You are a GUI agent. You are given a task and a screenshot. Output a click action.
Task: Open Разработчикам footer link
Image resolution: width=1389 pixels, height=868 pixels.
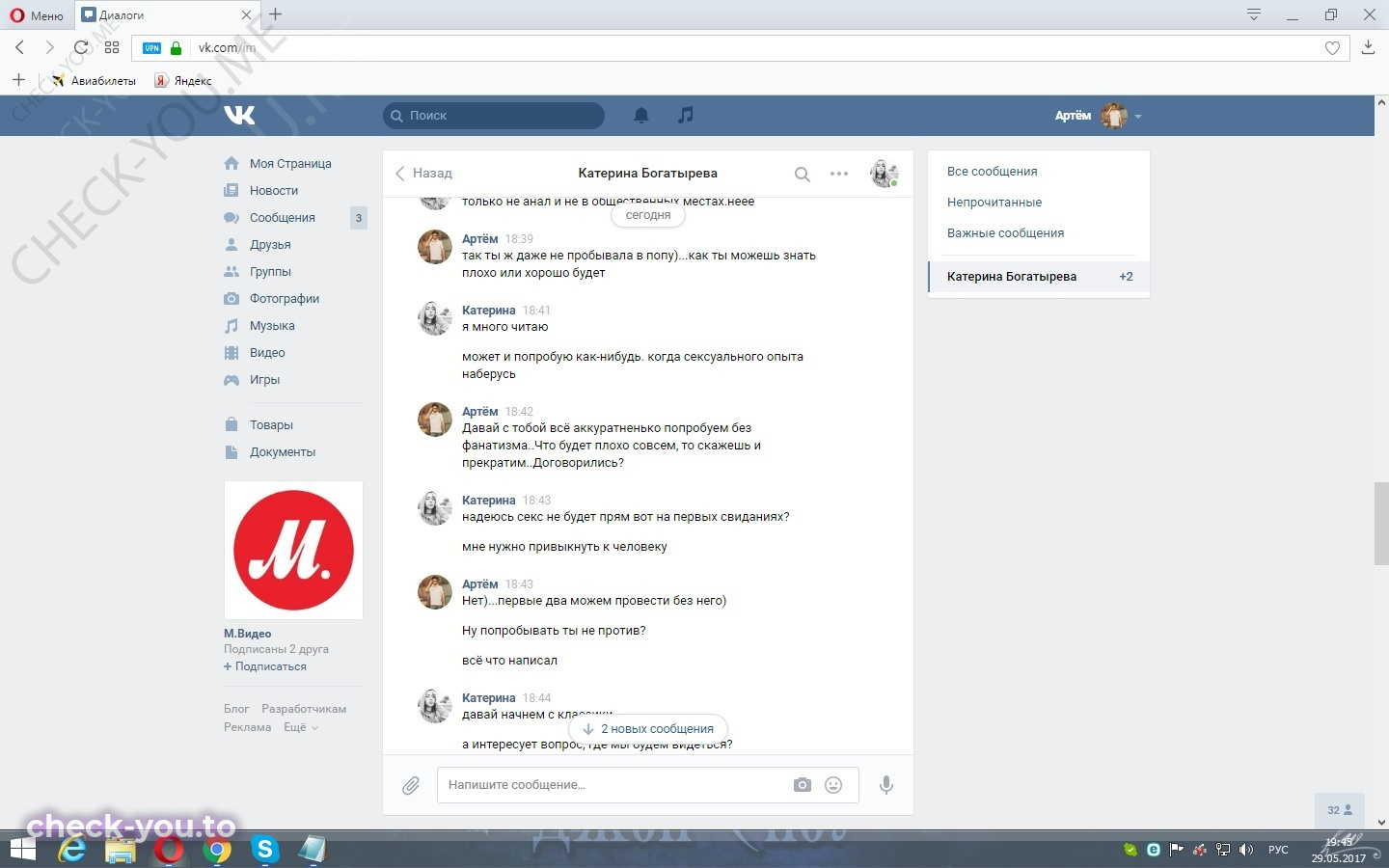(x=304, y=709)
